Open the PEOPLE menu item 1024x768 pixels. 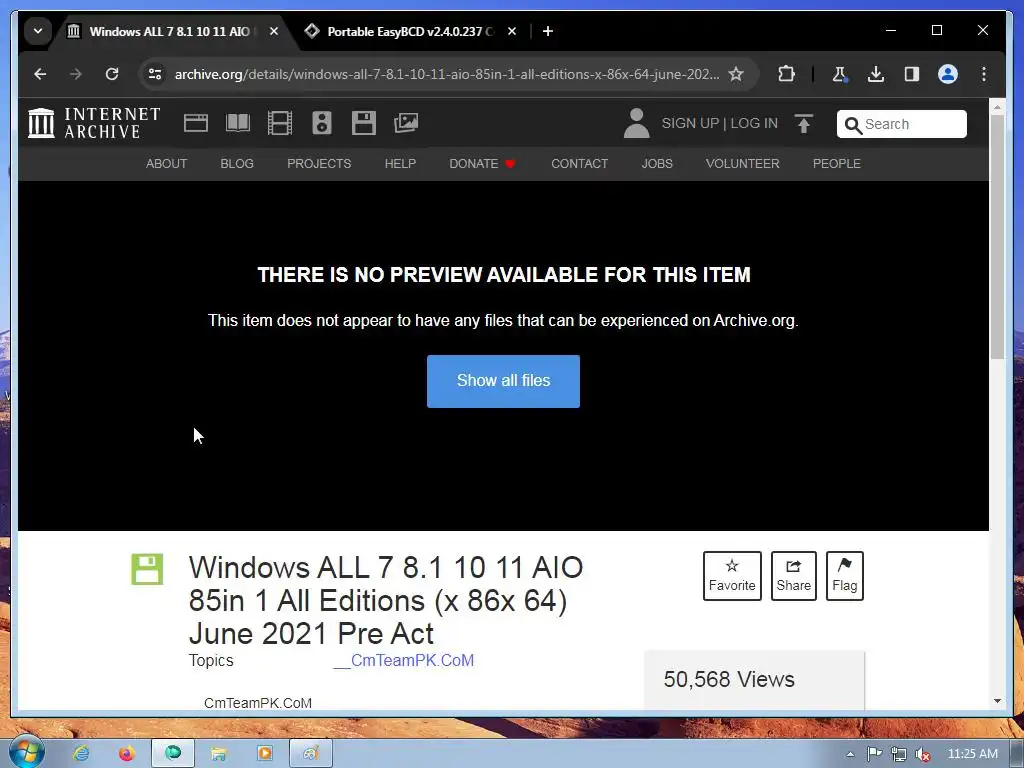click(x=837, y=164)
